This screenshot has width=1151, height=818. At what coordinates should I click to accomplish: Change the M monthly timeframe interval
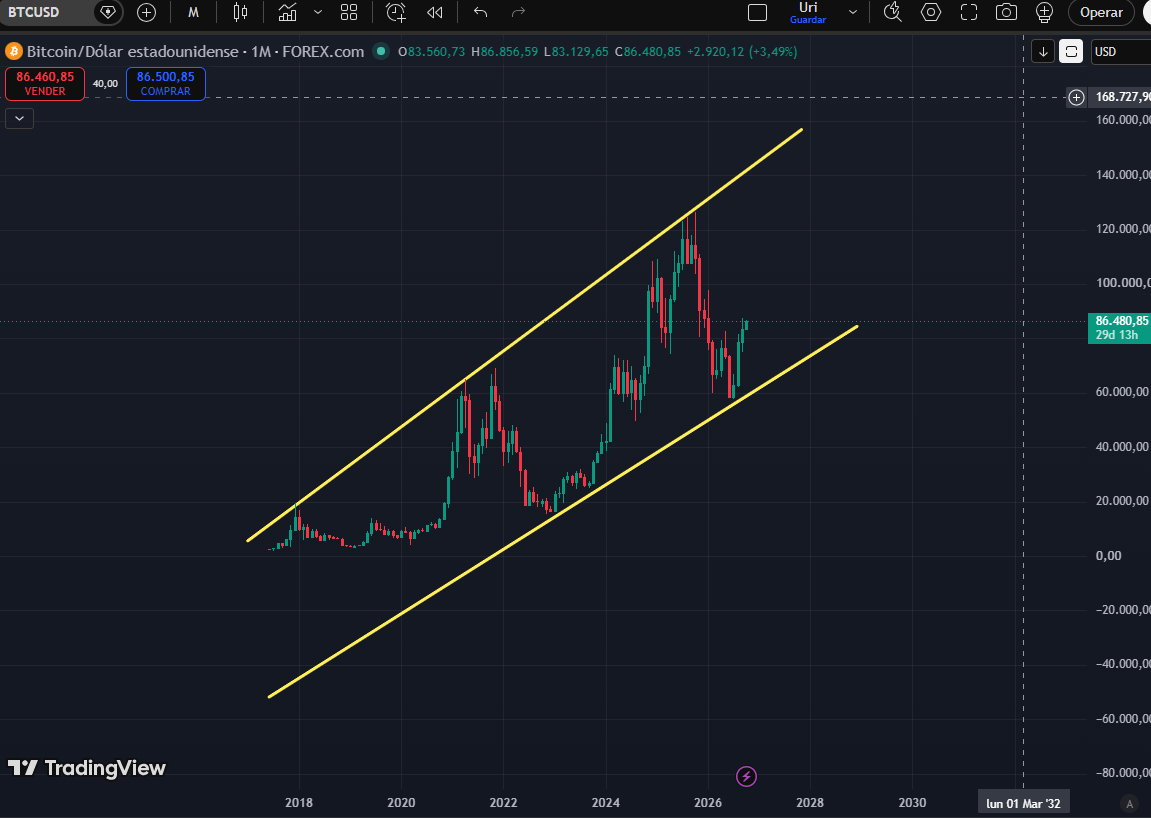pyautogui.click(x=193, y=12)
